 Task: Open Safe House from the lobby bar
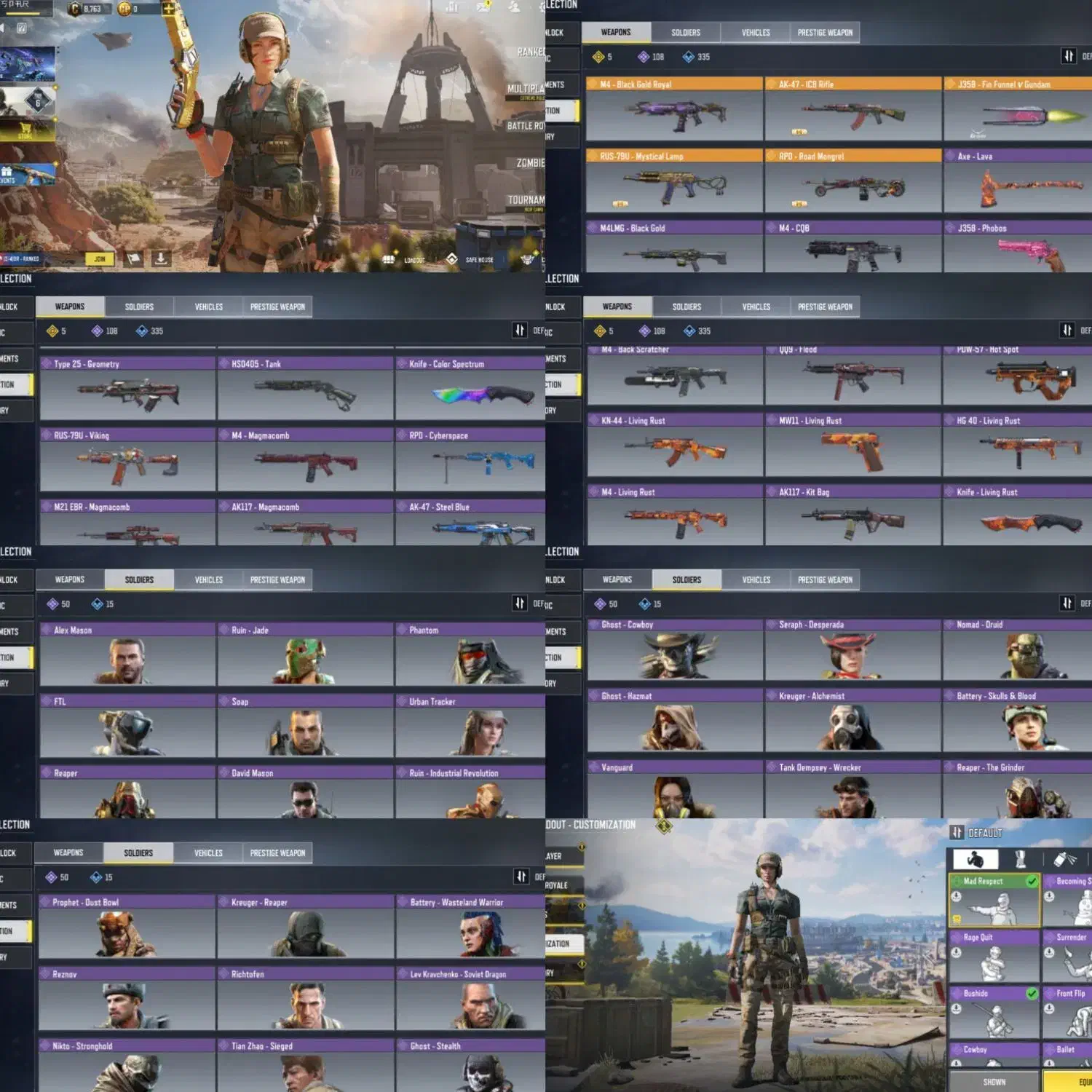click(470, 260)
